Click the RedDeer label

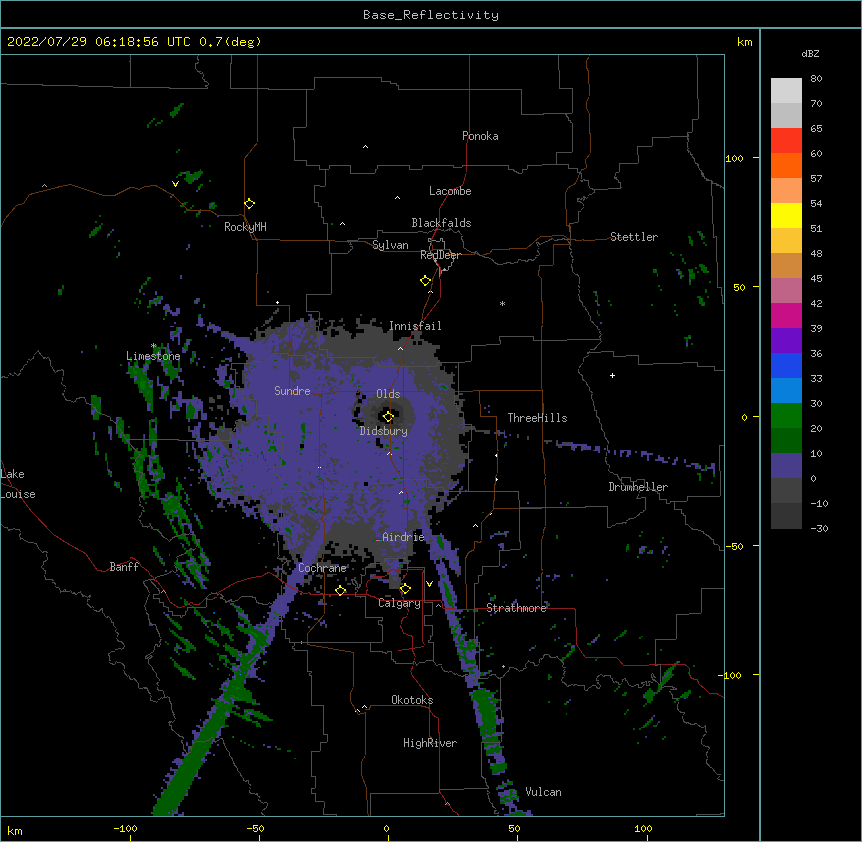(x=440, y=255)
